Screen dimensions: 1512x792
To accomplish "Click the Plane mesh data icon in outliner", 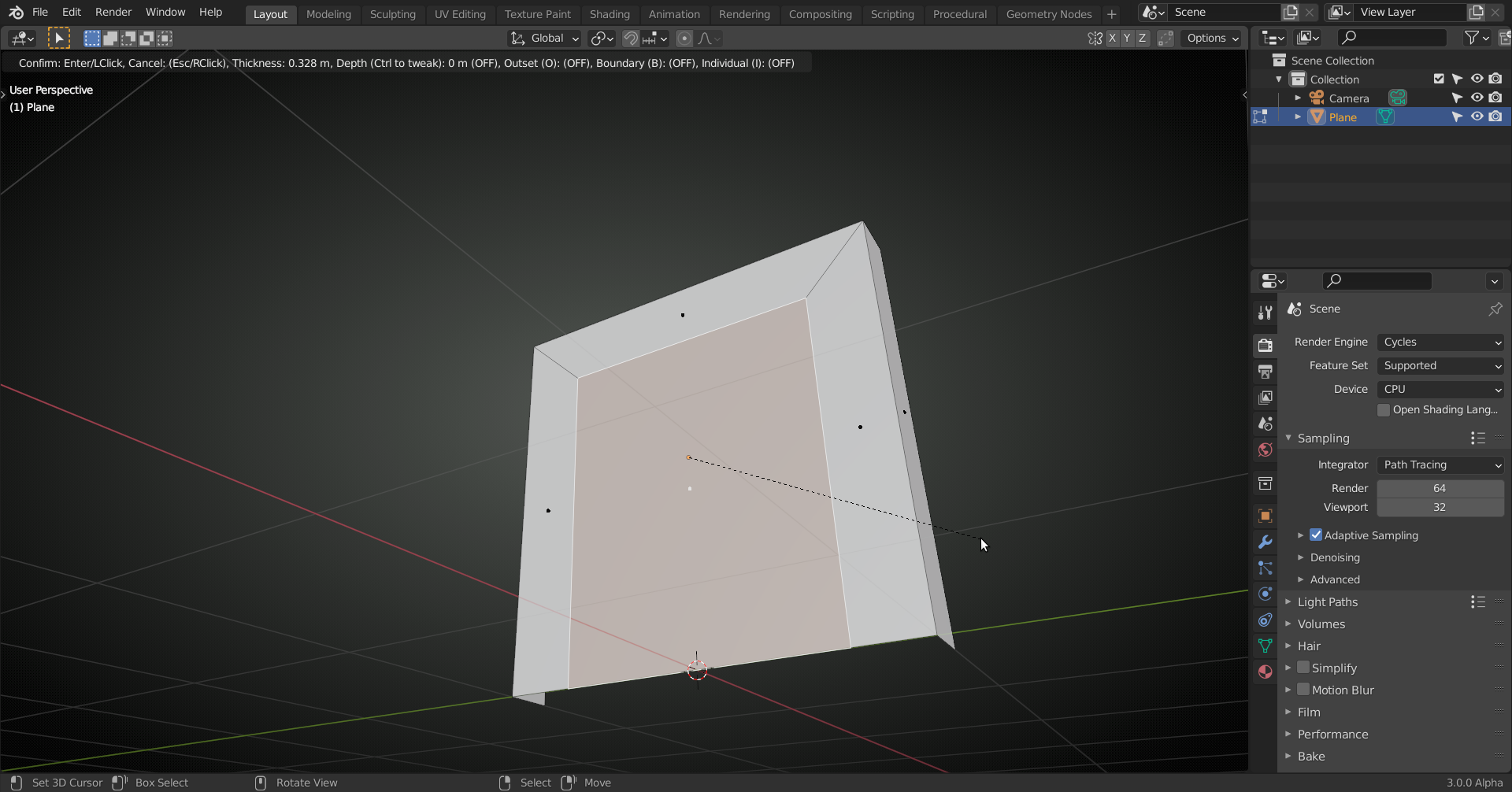I will pyautogui.click(x=1385, y=117).
